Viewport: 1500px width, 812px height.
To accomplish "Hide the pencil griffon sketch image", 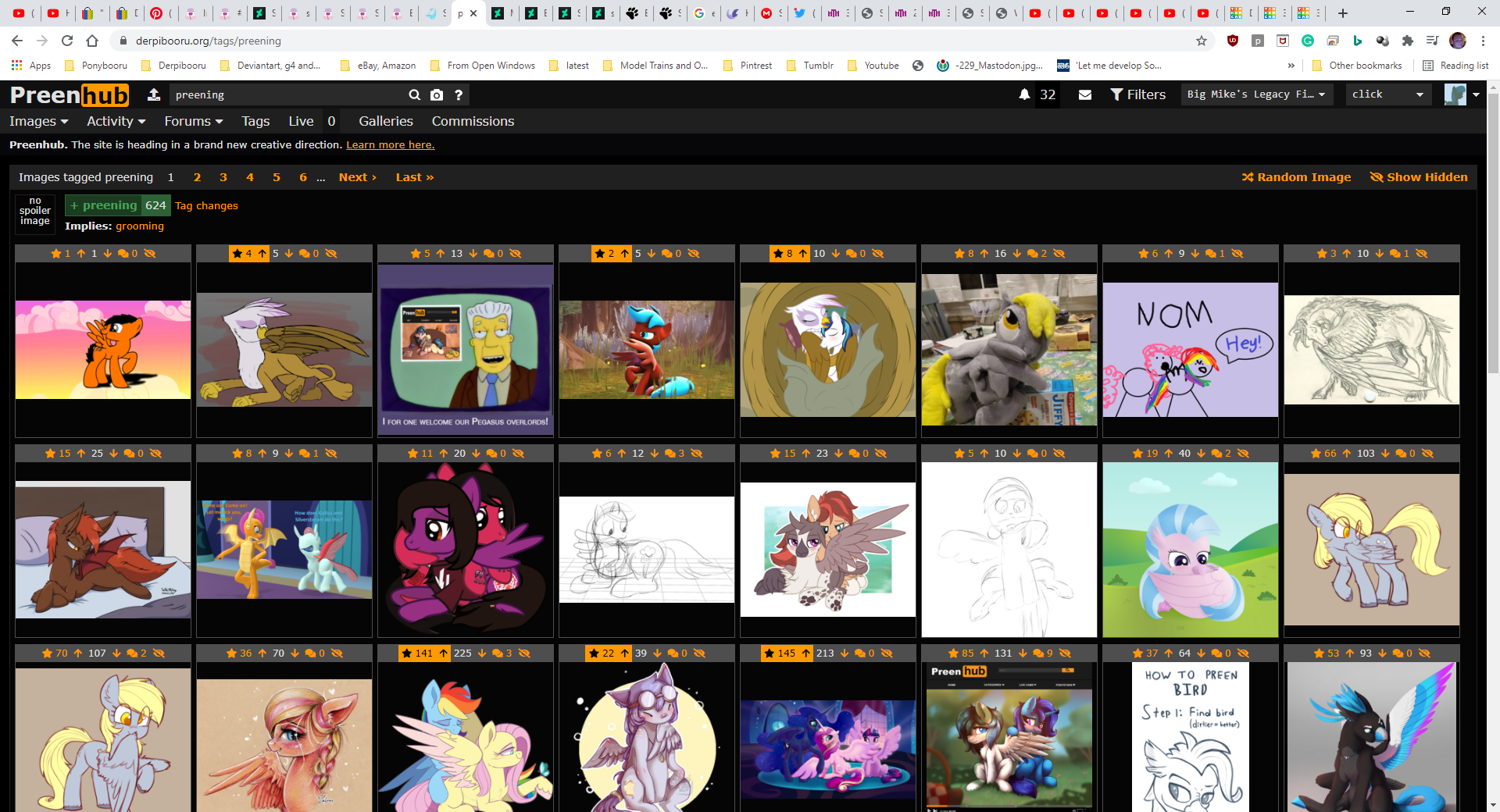I will (1421, 254).
